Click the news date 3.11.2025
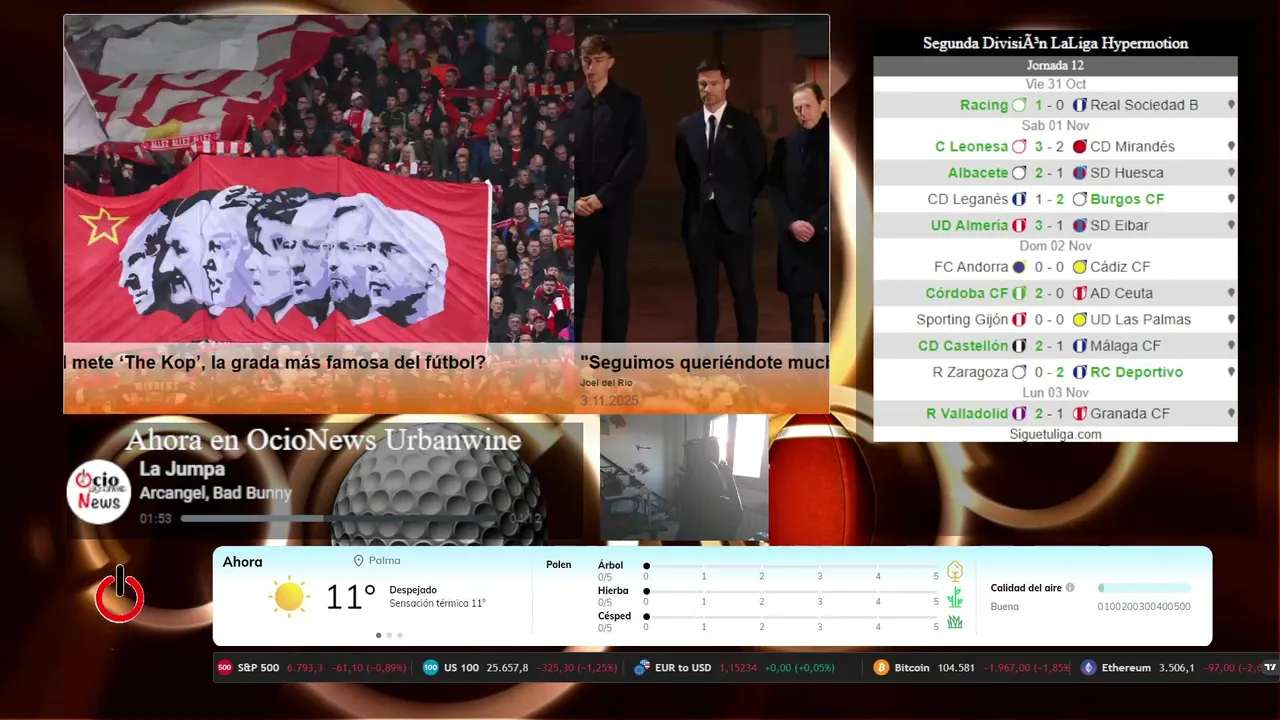 tap(609, 401)
